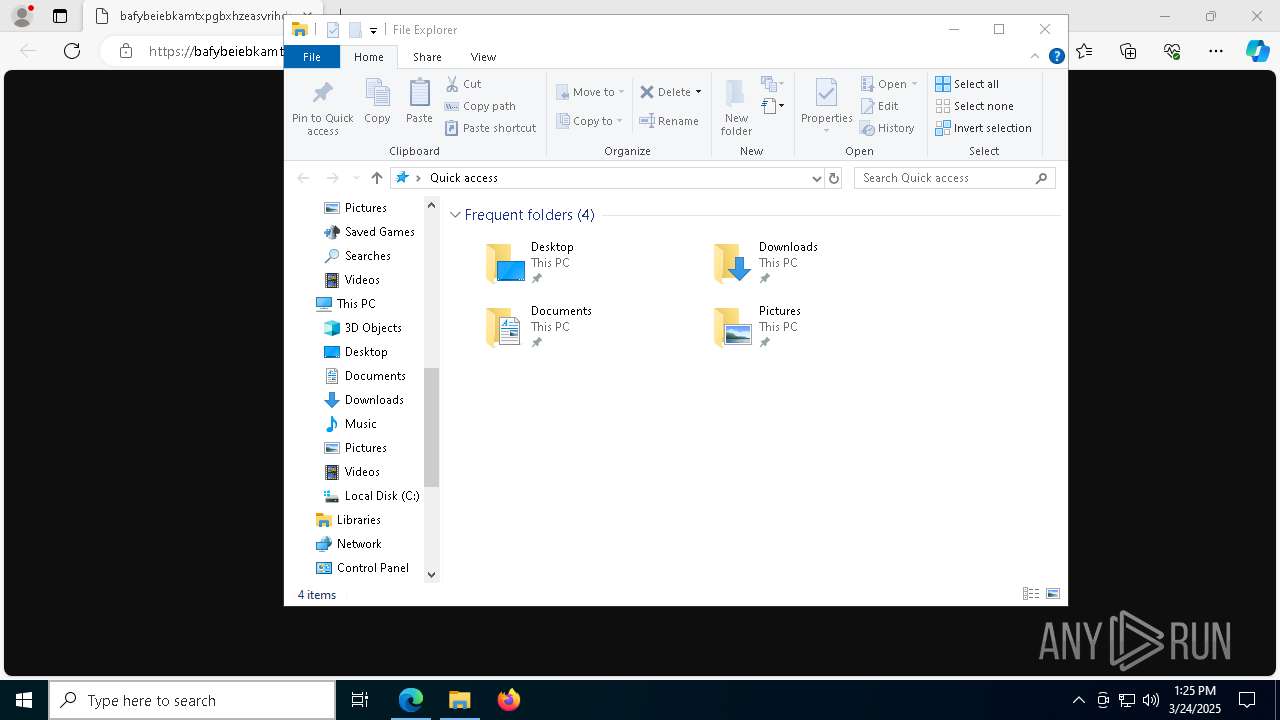Screen dimensions: 1280x720
Task: Click navigation pane scroll down arrow
Action: point(432,575)
